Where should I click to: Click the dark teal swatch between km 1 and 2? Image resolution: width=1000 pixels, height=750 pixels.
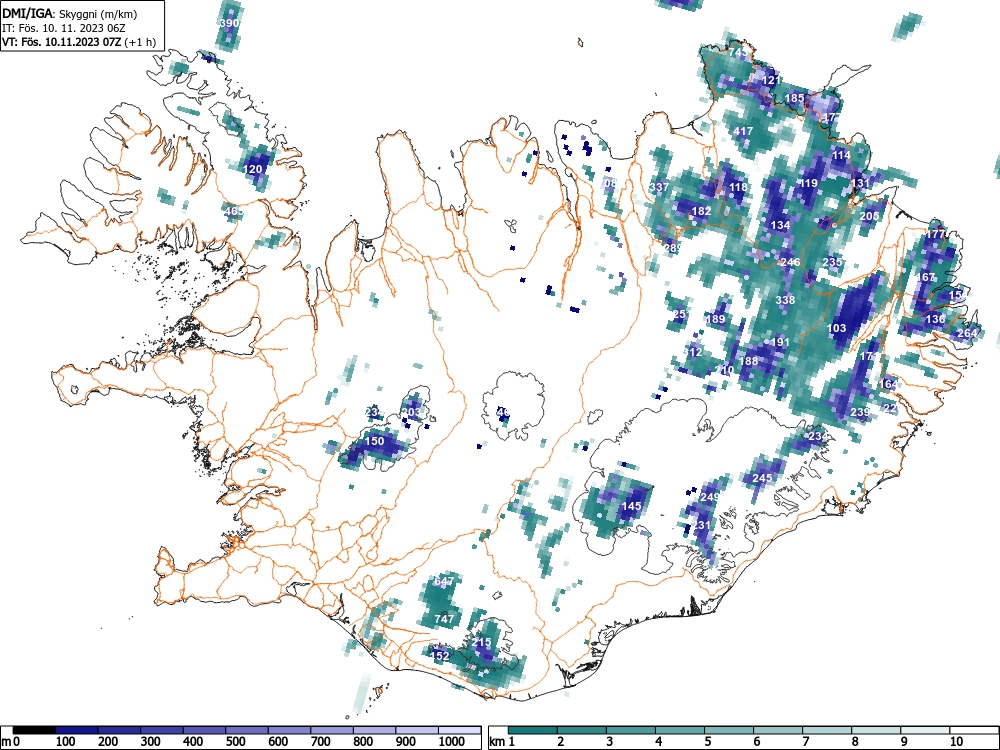coord(533,730)
